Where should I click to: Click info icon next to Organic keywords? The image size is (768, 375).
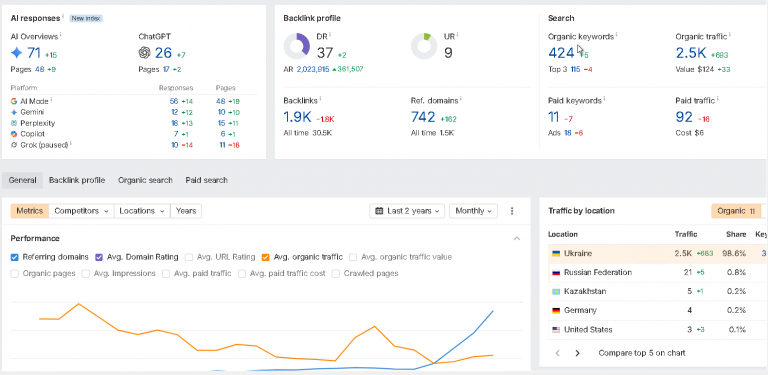tap(617, 35)
